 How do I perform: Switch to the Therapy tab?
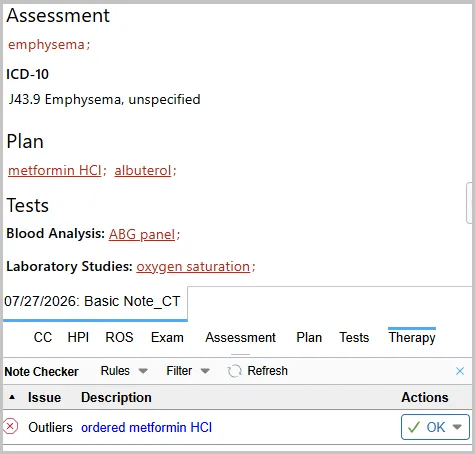tap(412, 337)
